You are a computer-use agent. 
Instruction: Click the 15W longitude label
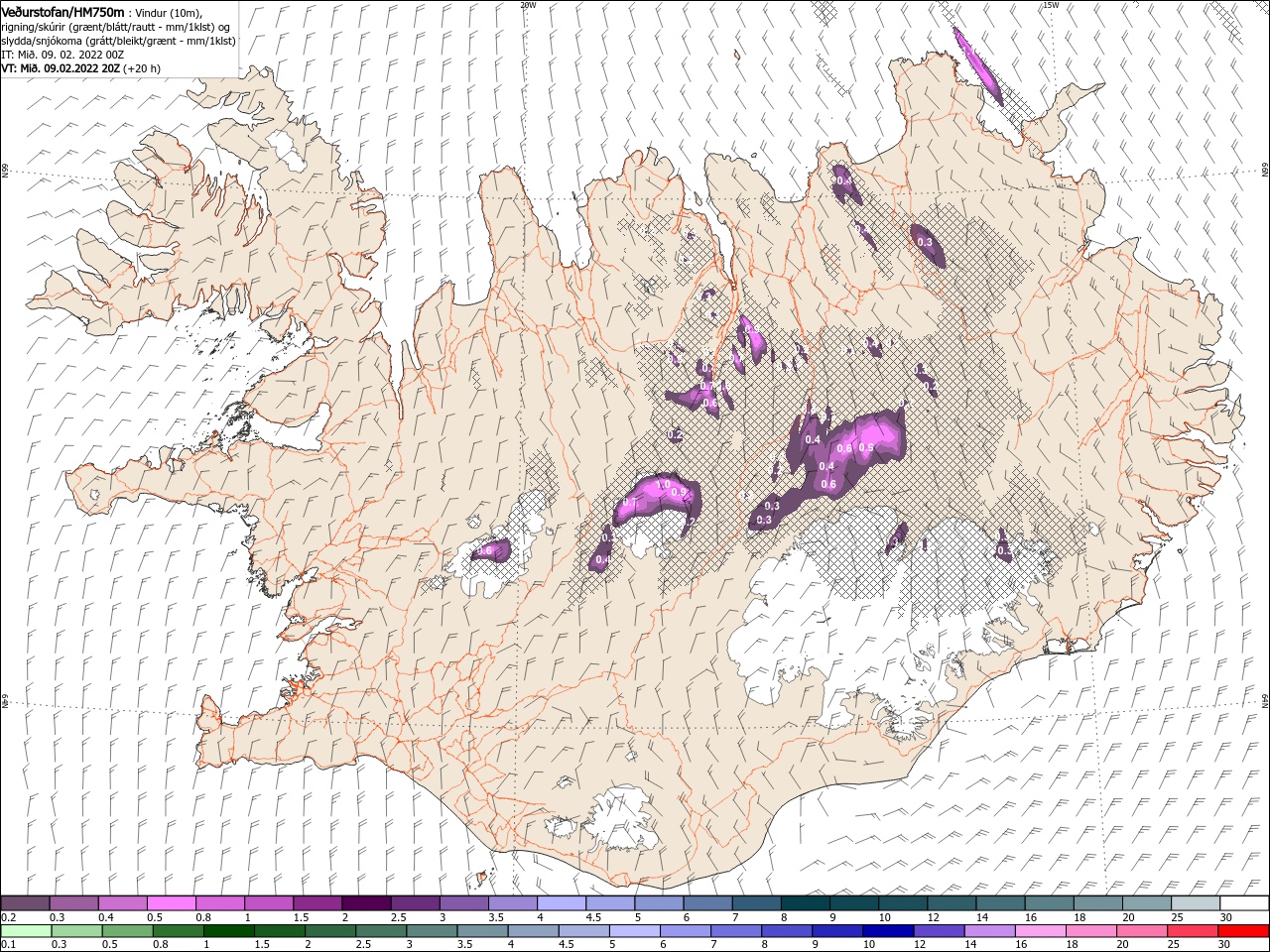tap(1051, 5)
